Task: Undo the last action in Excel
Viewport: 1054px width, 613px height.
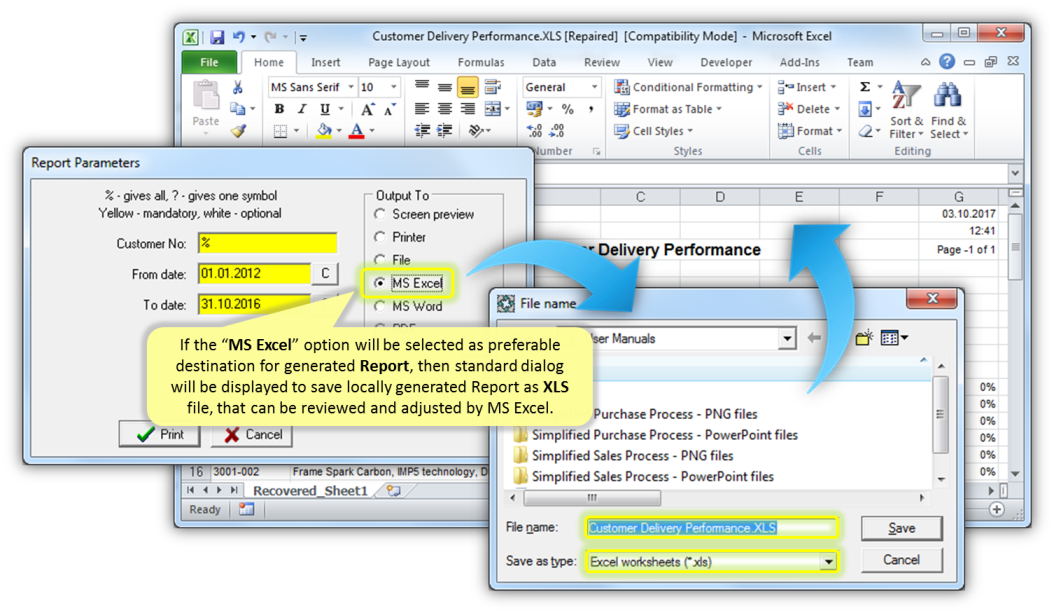Action: (x=239, y=37)
